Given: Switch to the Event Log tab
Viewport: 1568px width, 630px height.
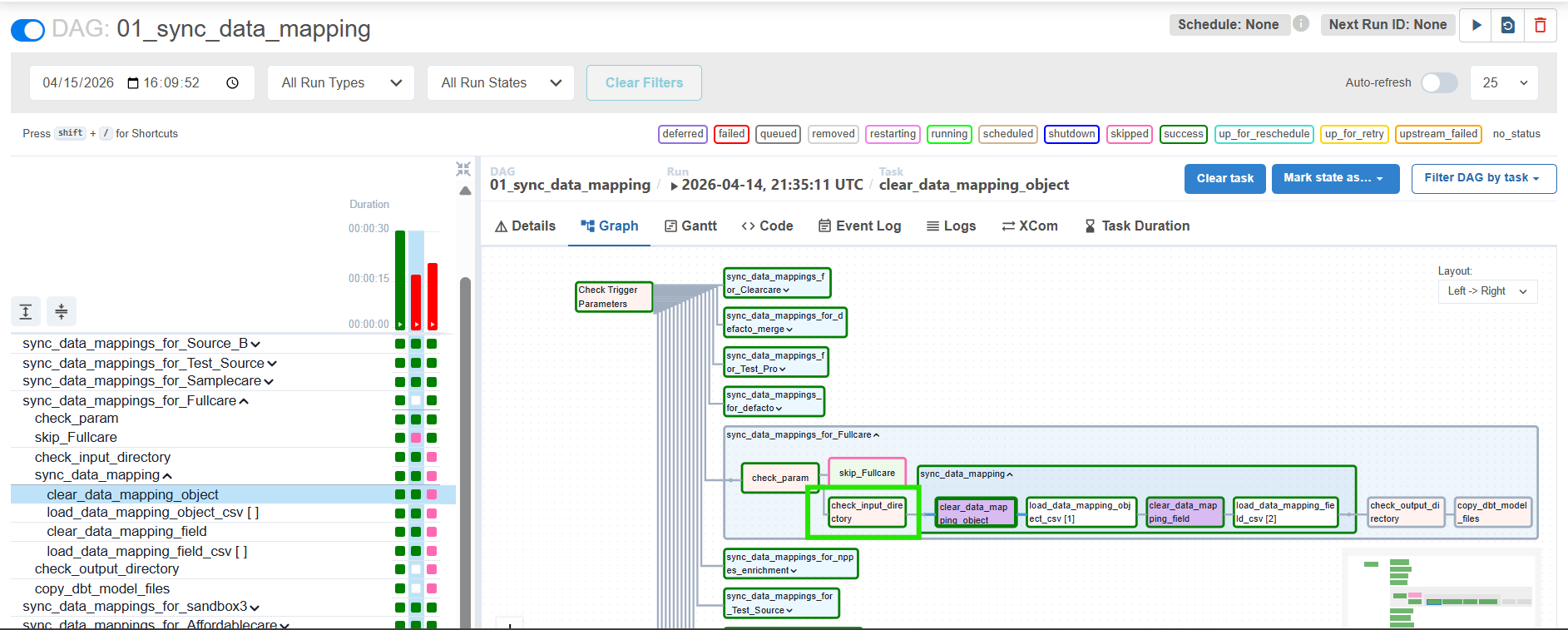Looking at the screenshot, I should (x=859, y=226).
